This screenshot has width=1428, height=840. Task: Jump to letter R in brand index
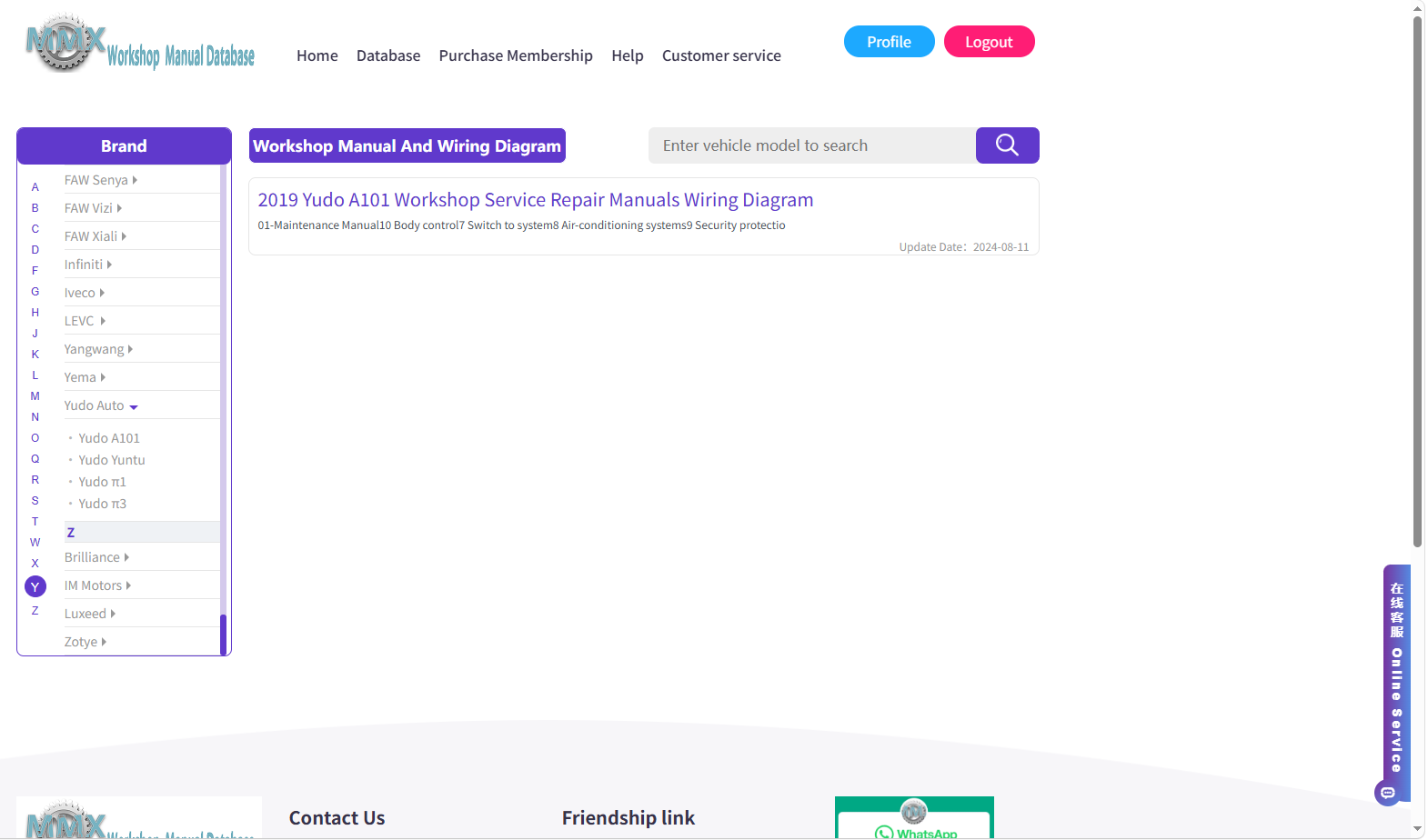click(x=35, y=480)
